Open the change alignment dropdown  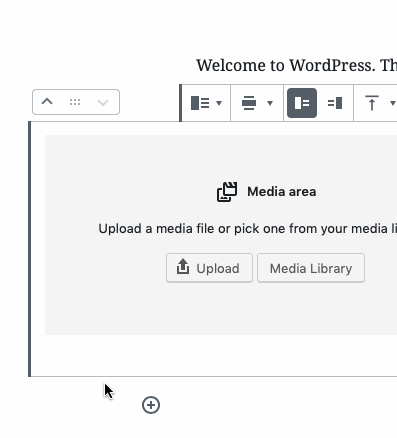[257, 103]
